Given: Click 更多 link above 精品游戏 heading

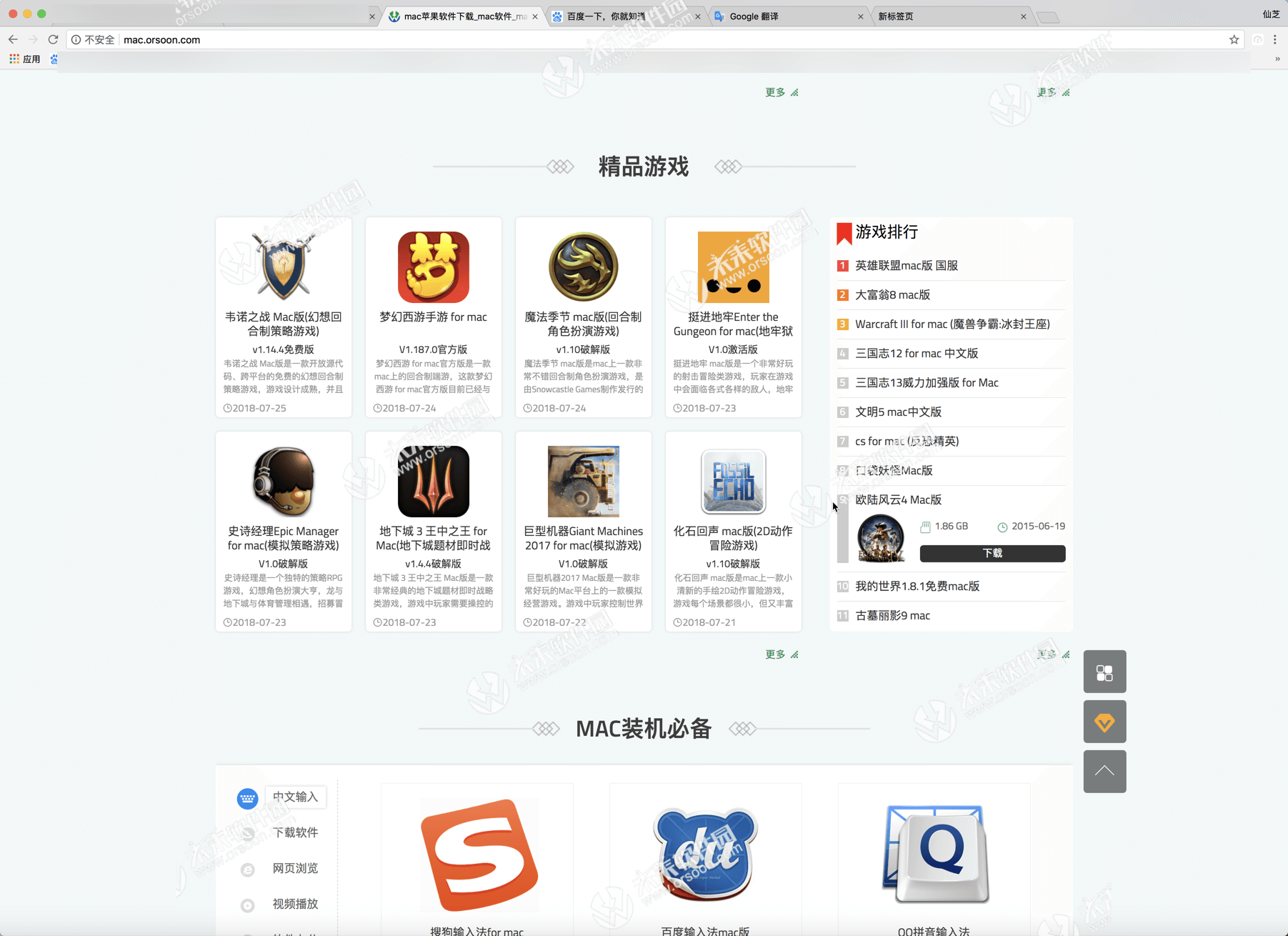Looking at the screenshot, I should coord(782,92).
